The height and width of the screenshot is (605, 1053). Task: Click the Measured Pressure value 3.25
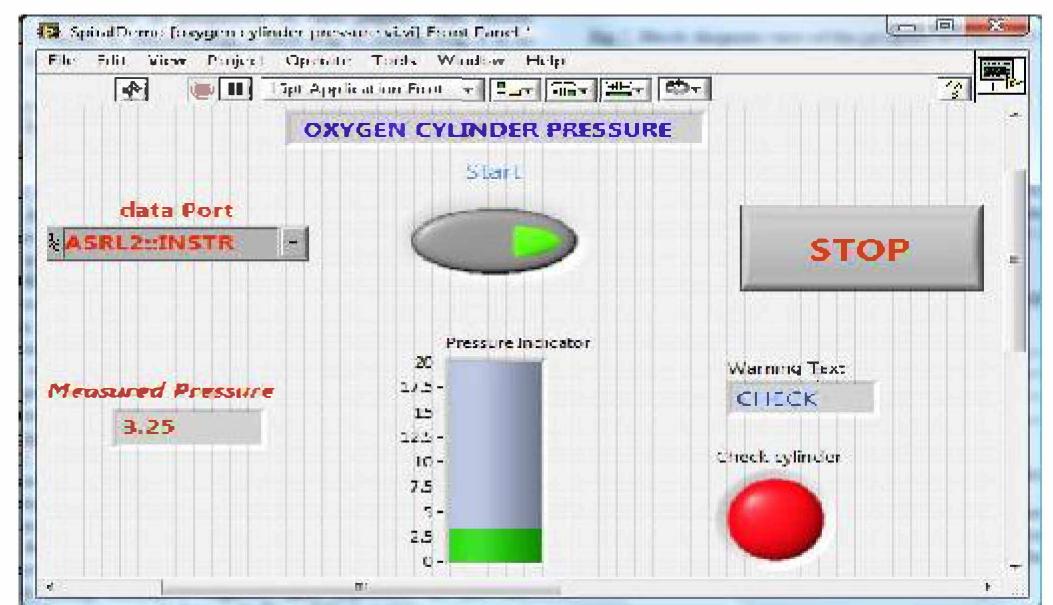[x=187, y=426]
